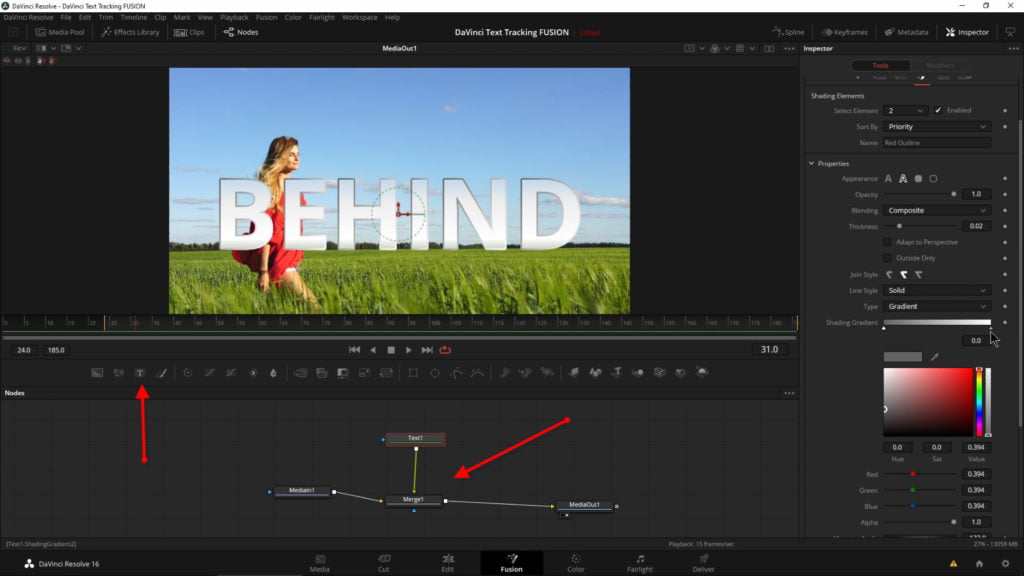
Task: Click the red-tinted color picker square
Action: [928, 402]
